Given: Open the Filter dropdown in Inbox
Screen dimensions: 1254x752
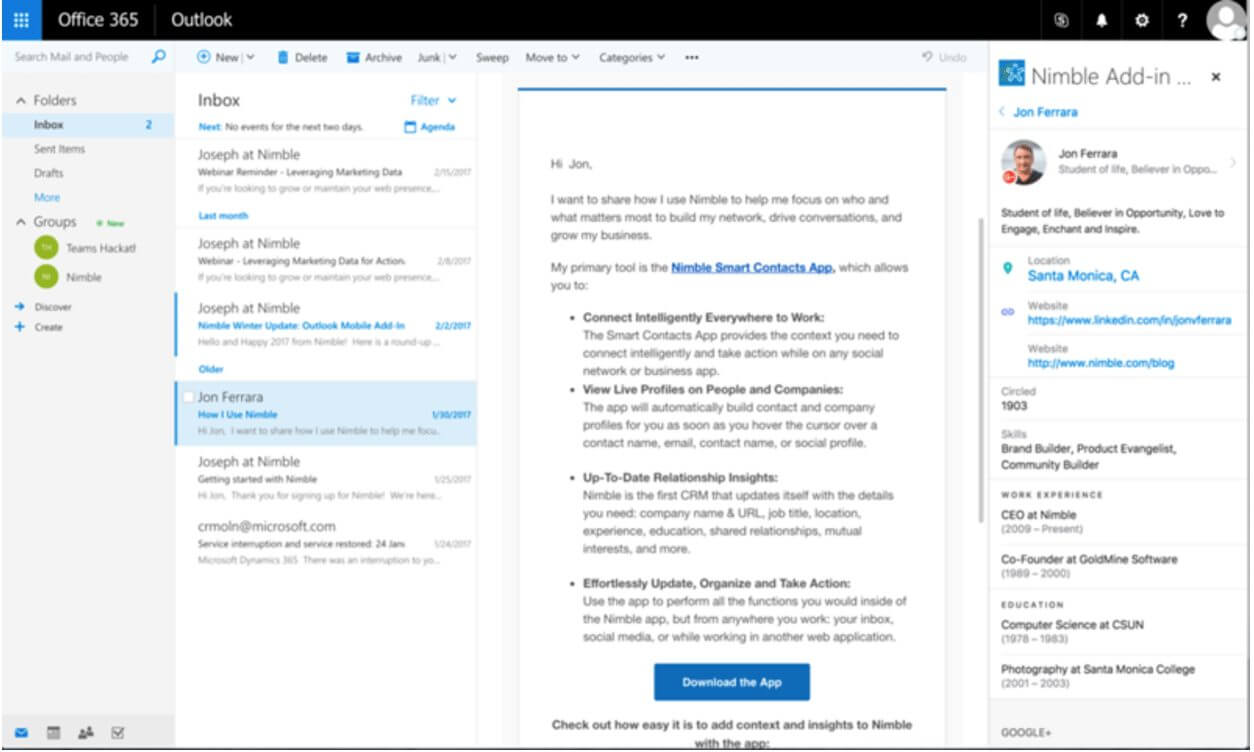Looking at the screenshot, I should [x=433, y=100].
